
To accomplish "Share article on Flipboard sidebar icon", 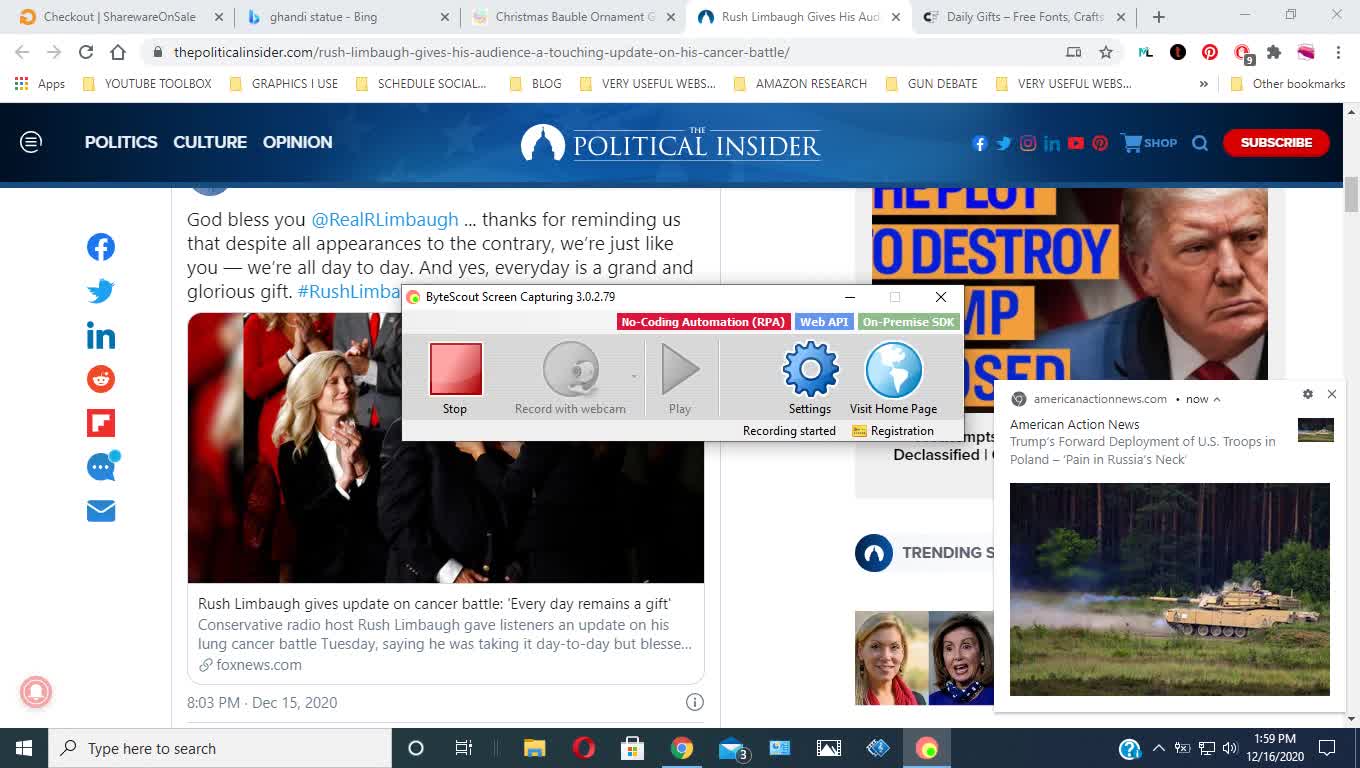I will coord(101,423).
